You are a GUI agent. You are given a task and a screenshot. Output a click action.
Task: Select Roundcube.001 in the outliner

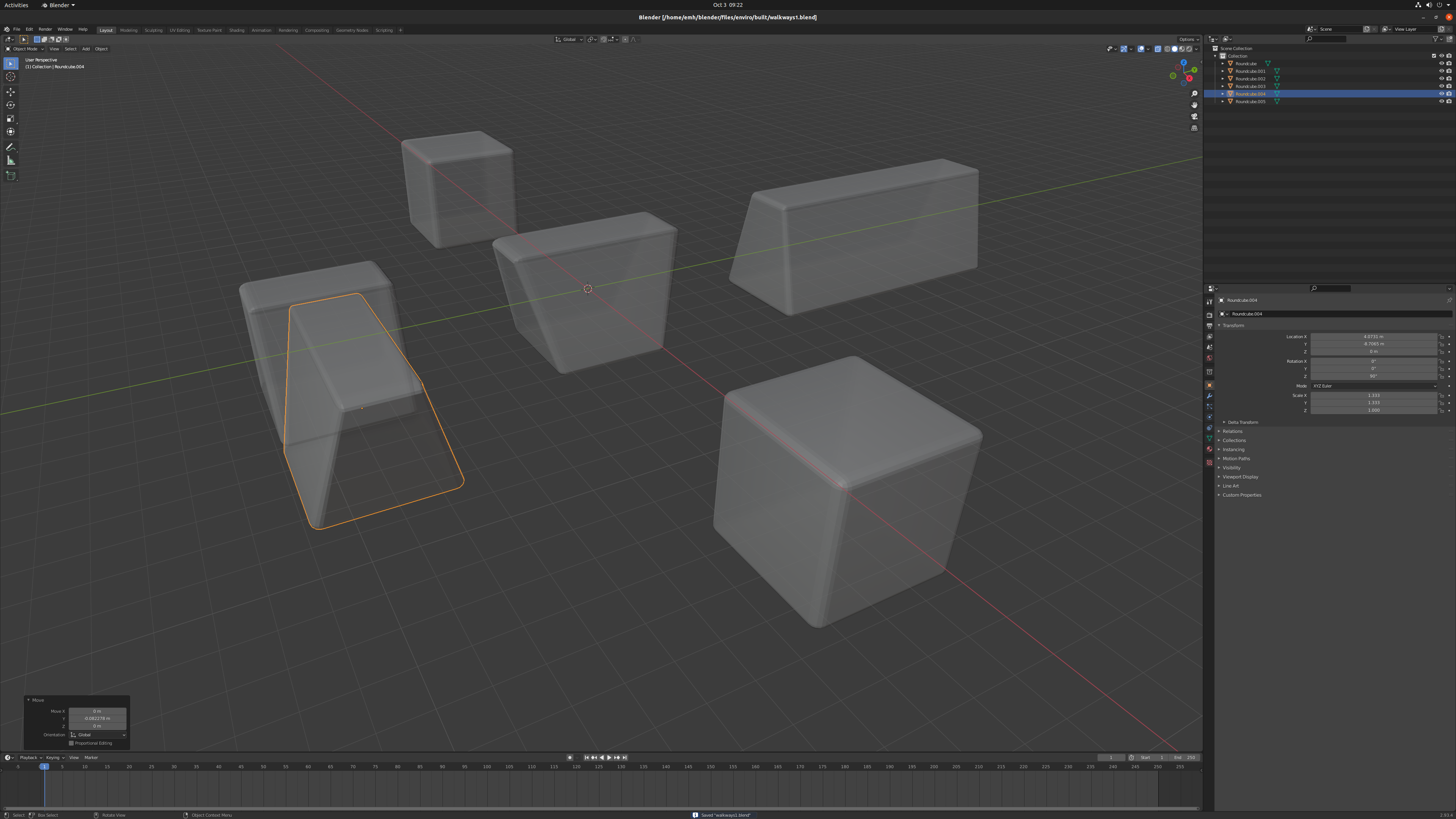click(x=1250, y=71)
